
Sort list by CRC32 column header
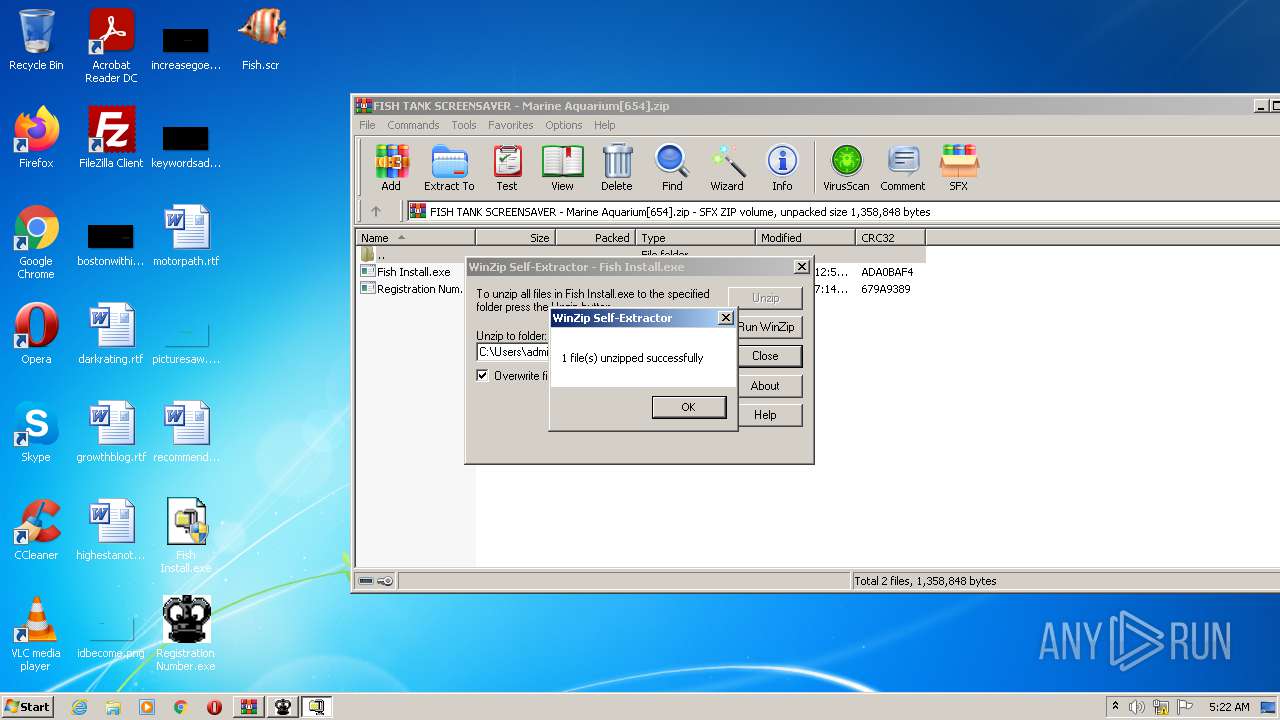(890, 238)
